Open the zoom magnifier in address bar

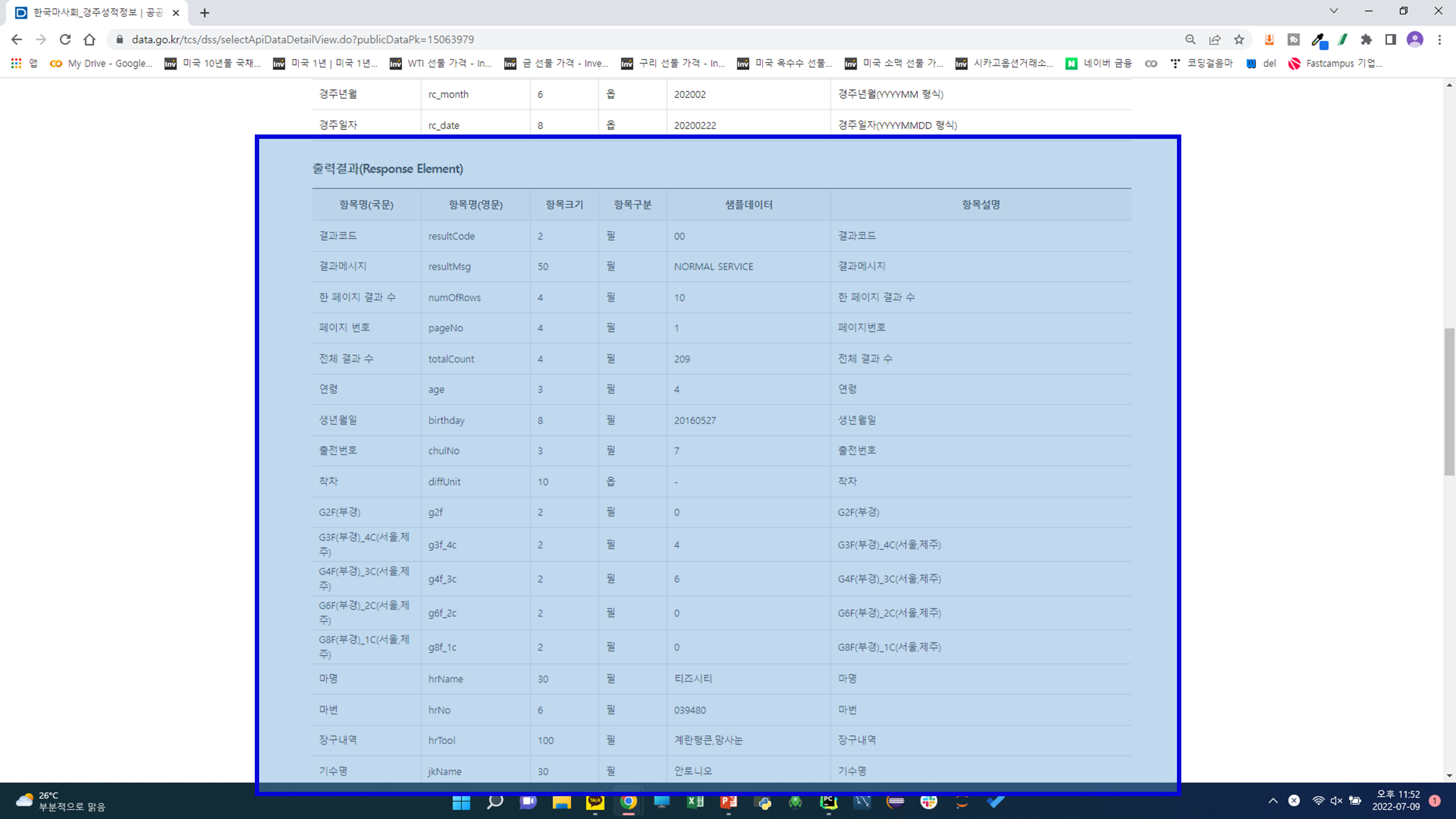pos(1191,39)
